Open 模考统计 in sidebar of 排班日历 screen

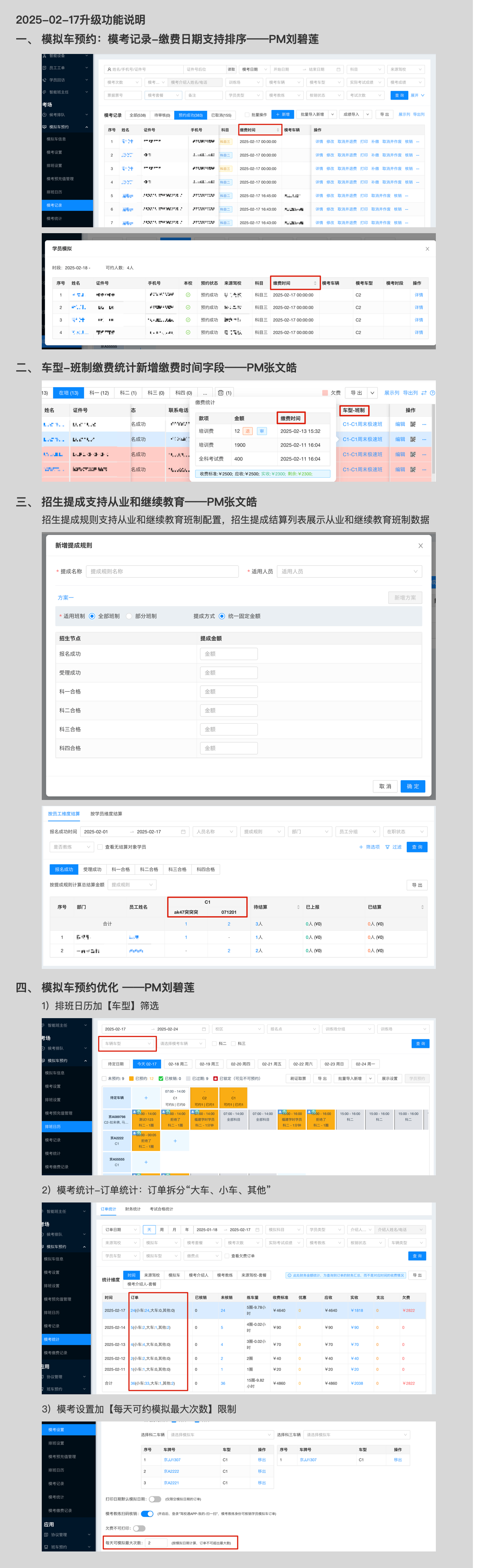click(52, 1153)
